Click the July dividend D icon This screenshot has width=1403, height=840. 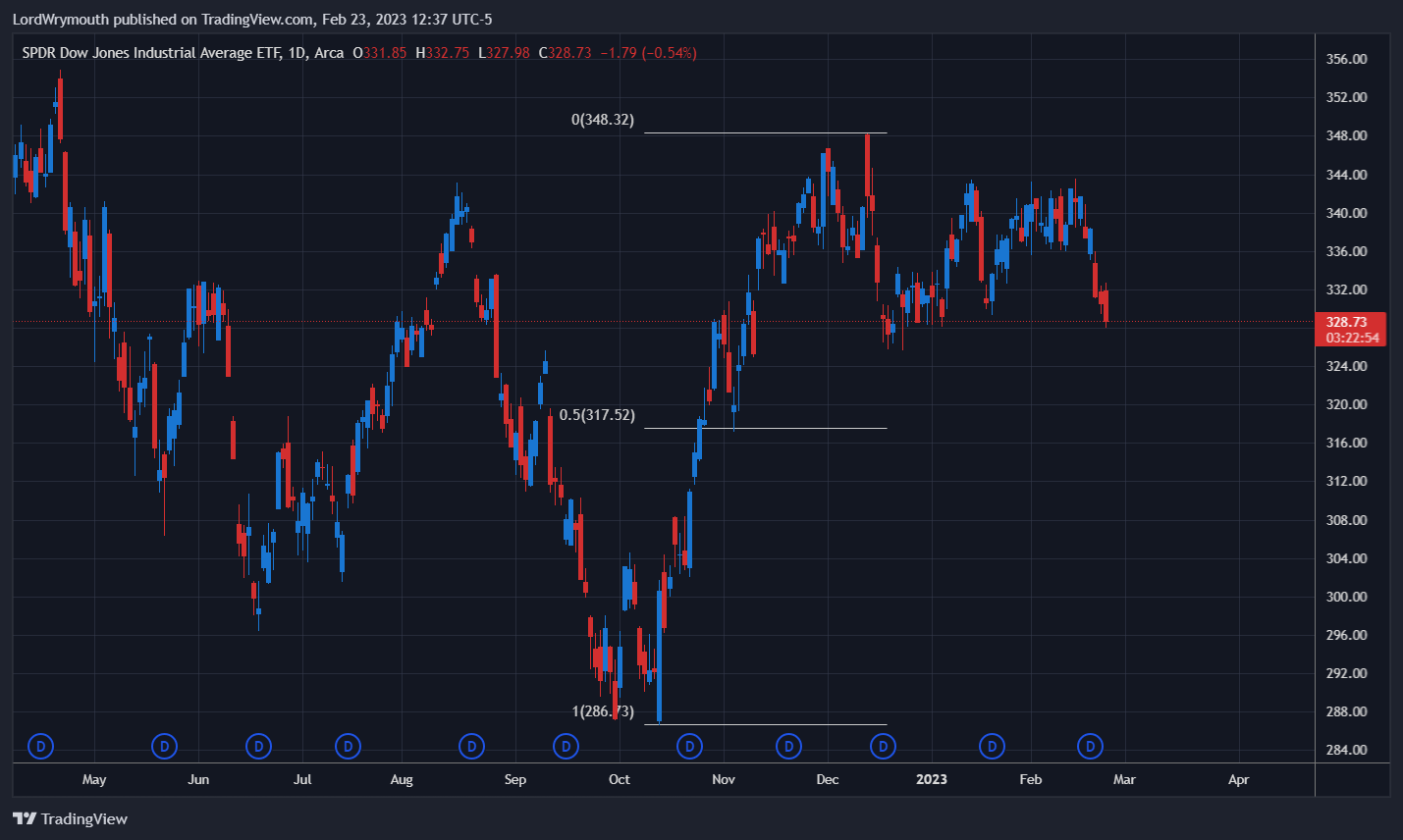tap(348, 747)
